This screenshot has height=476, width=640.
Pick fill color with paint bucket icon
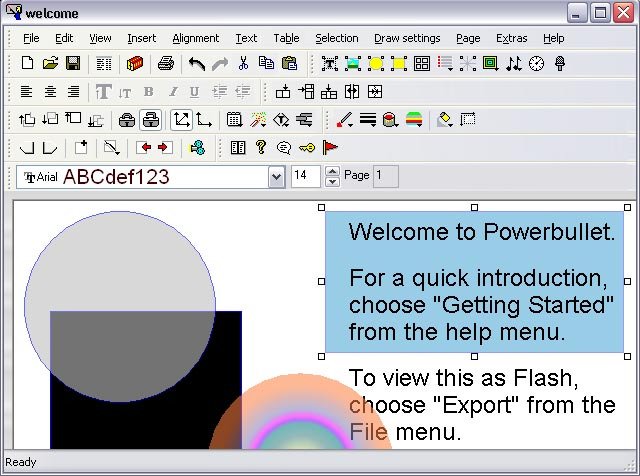[391, 120]
